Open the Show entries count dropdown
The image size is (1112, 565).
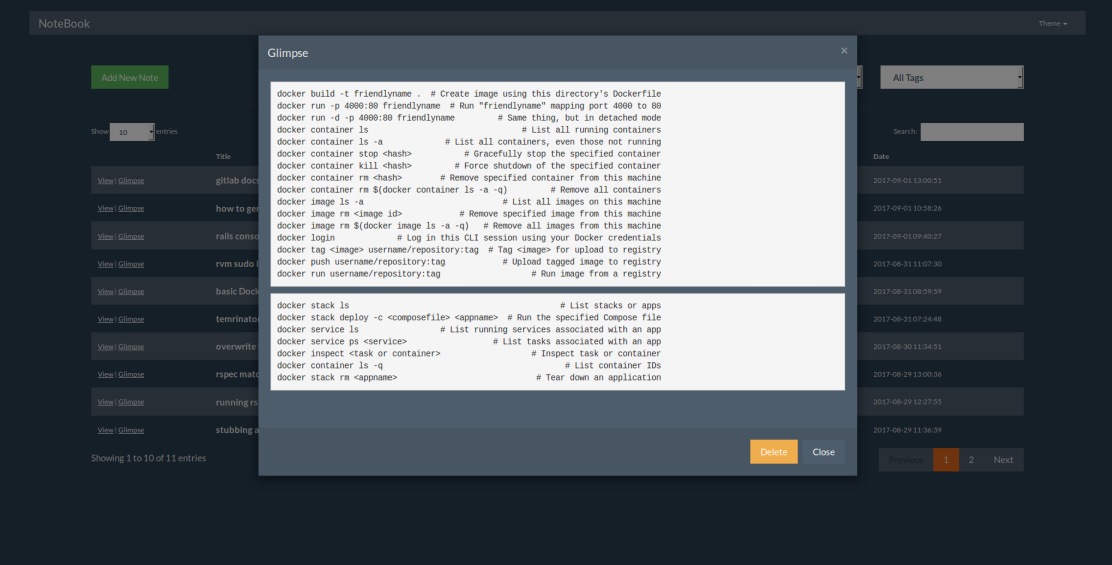click(x=132, y=132)
